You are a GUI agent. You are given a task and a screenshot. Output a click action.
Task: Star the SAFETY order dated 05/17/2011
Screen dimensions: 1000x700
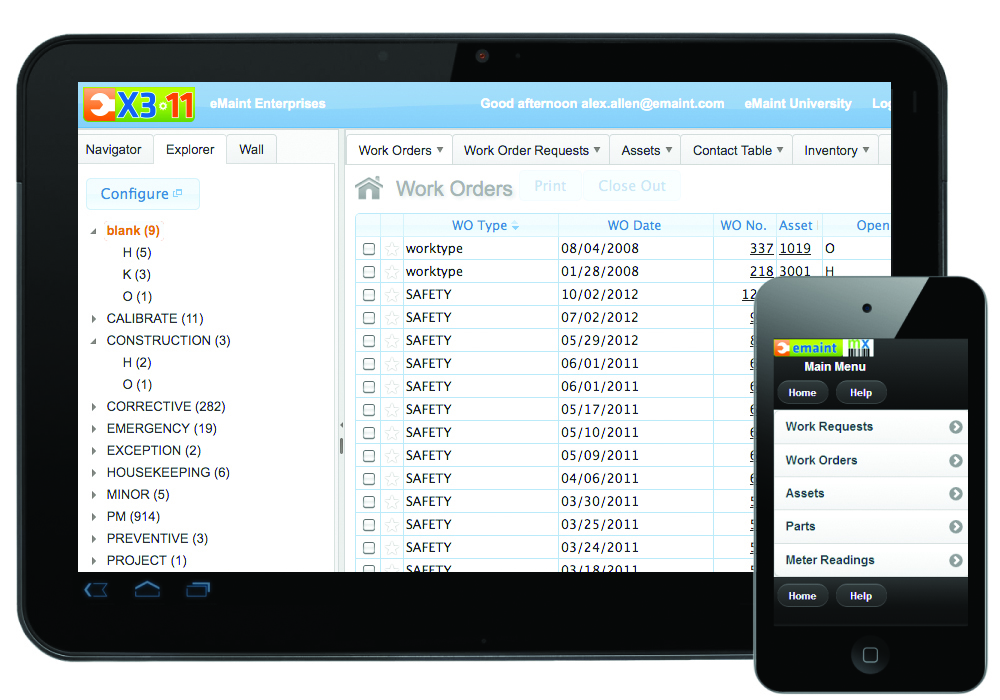(x=392, y=409)
